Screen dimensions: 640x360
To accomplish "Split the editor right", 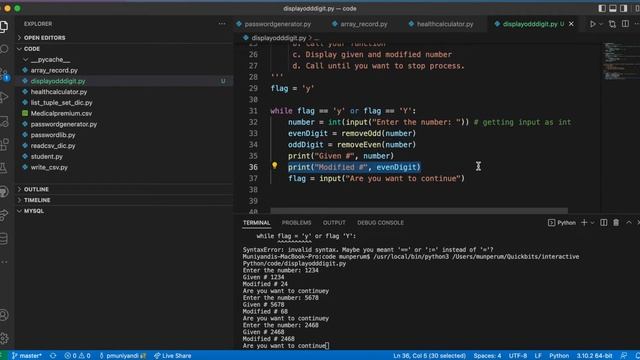I will (x=625, y=24).
